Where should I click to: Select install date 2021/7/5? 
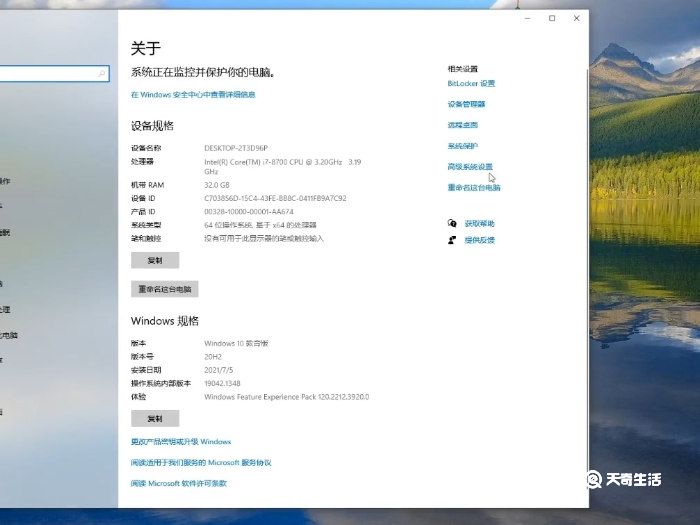[218, 370]
